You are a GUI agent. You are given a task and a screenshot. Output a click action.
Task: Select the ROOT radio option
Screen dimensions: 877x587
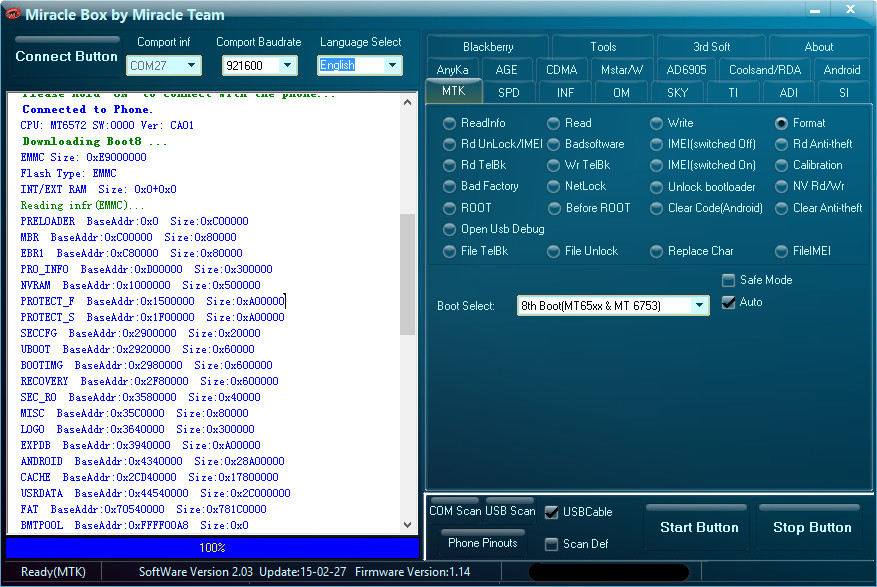point(449,209)
